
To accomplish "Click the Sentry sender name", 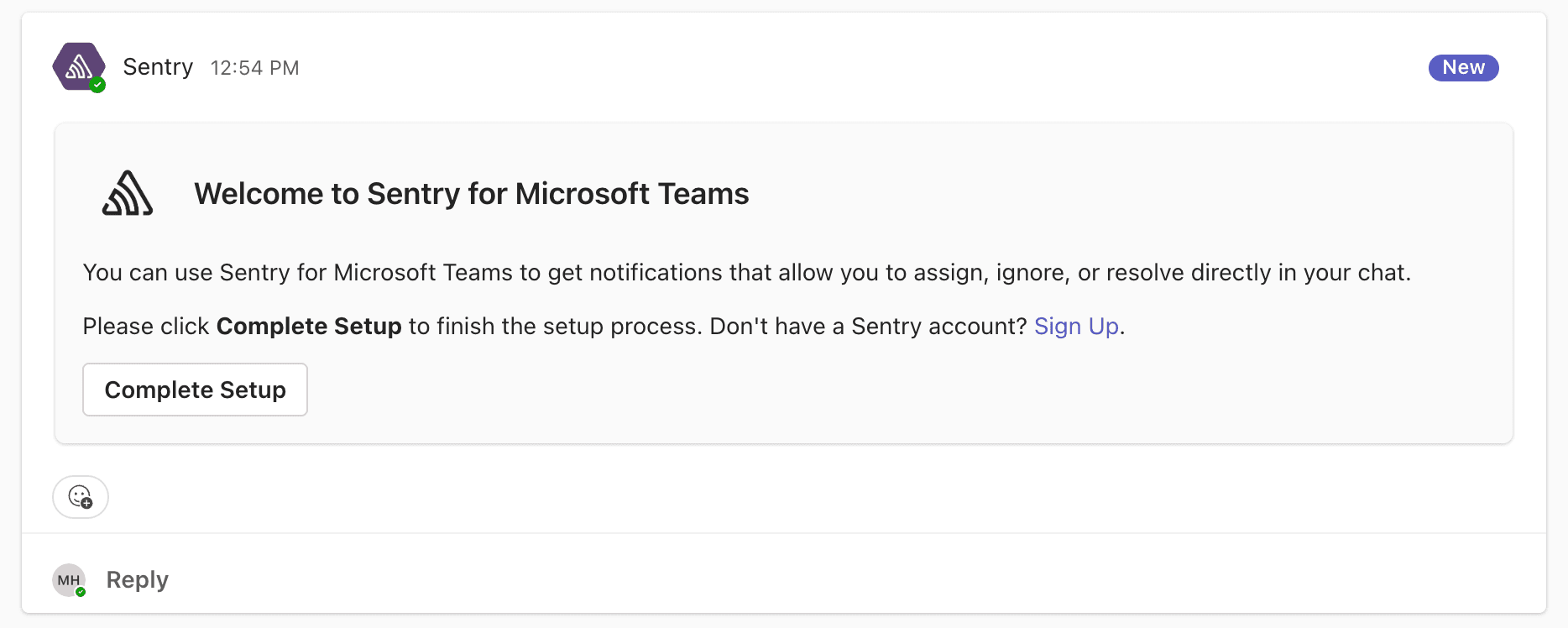I will click(x=157, y=66).
